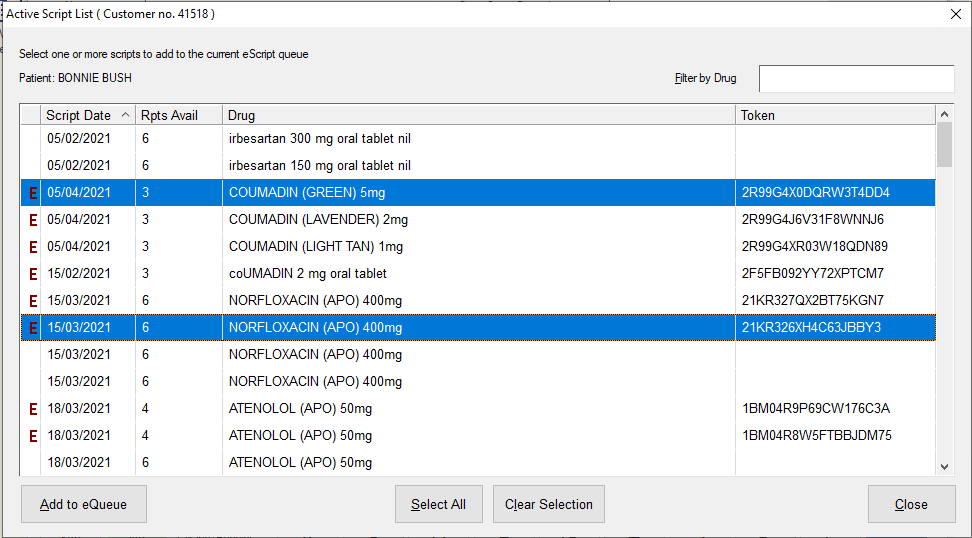
Task: Click the Close button at bottom right
Action: pos(911,504)
